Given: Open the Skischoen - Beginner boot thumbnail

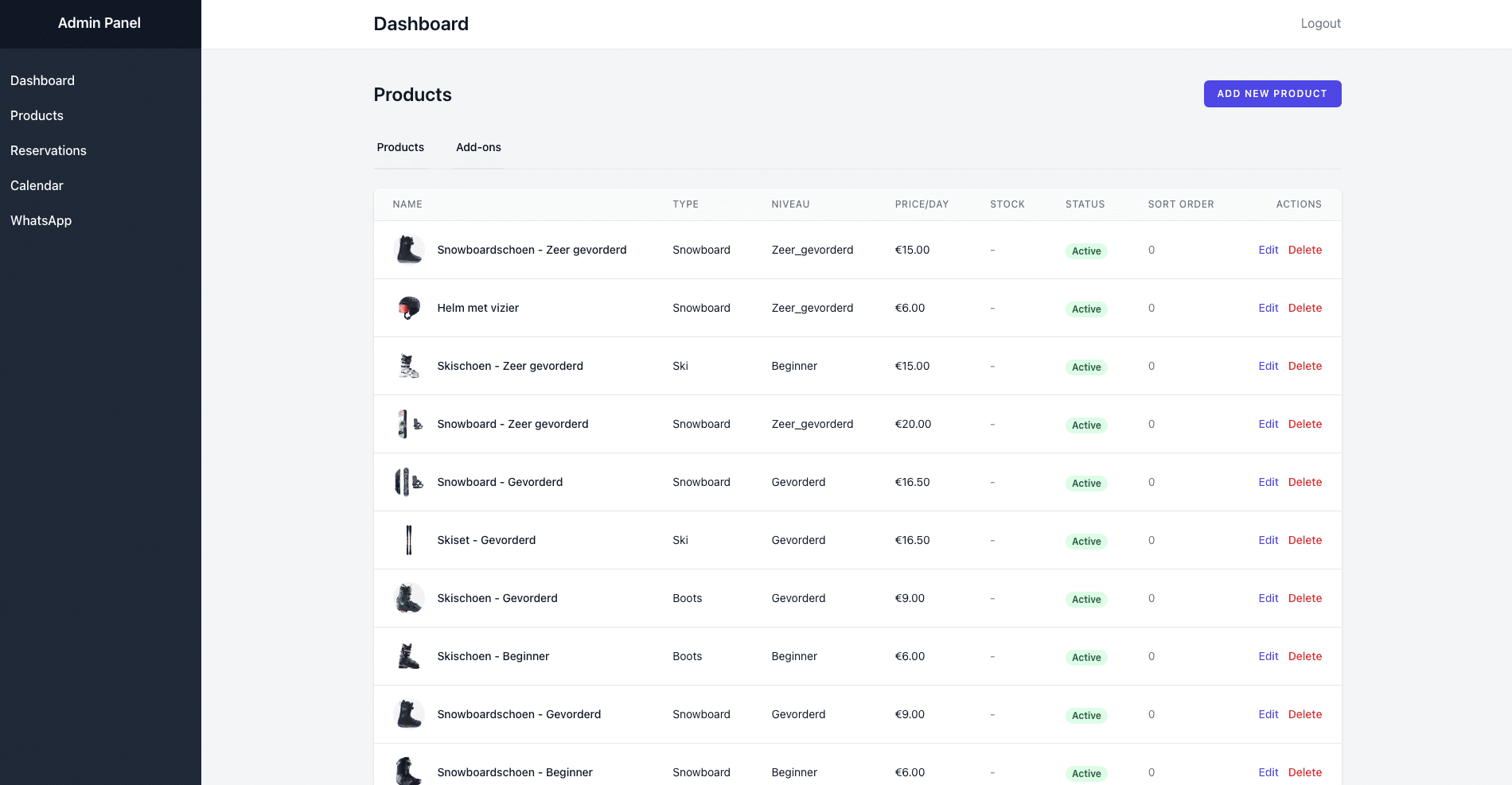Looking at the screenshot, I should point(409,656).
